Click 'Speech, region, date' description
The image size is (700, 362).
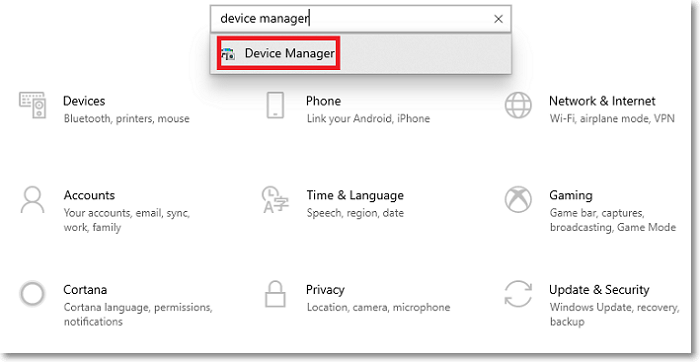[x=355, y=213]
